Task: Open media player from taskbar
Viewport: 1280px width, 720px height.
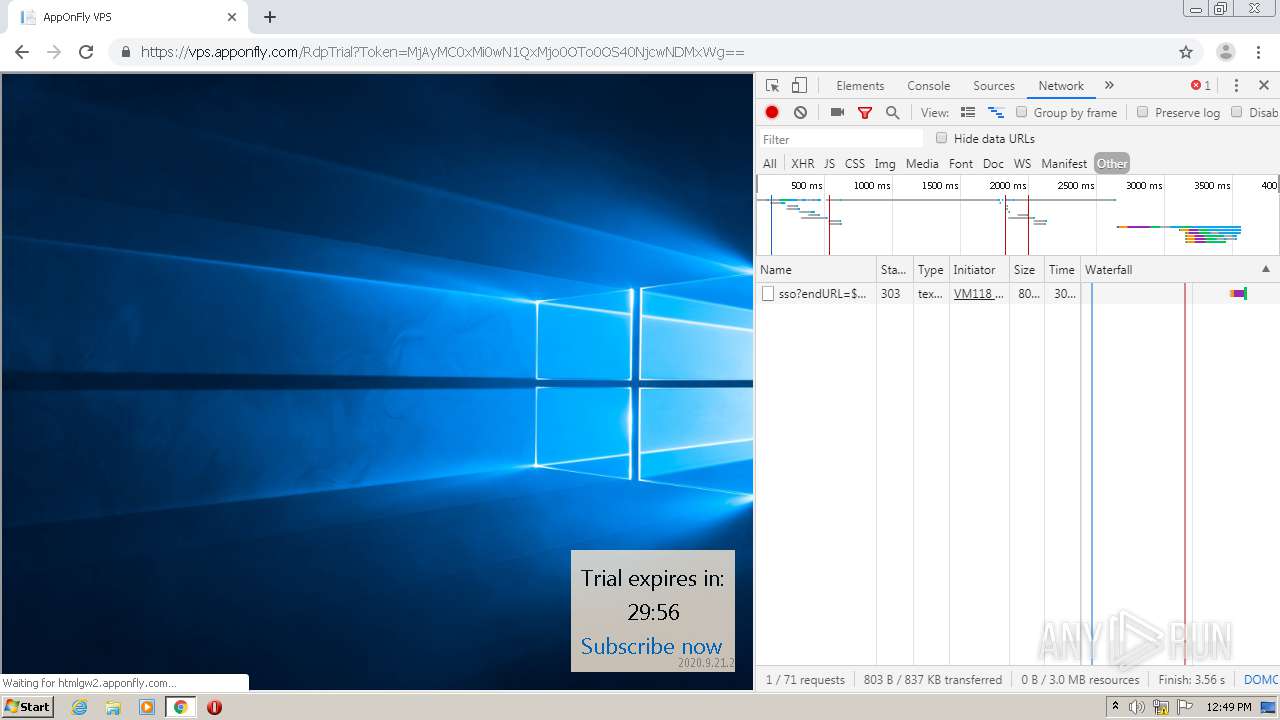Action: (x=147, y=707)
